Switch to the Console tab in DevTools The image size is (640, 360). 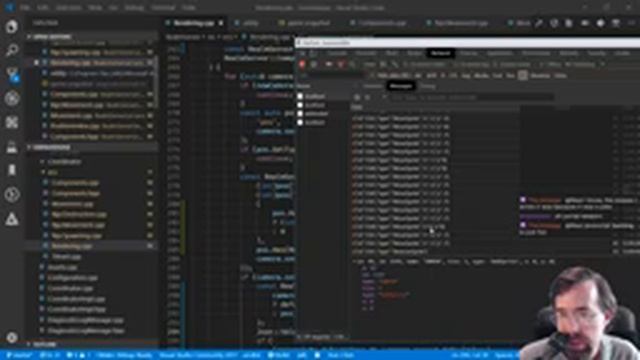pyautogui.click(x=337, y=53)
